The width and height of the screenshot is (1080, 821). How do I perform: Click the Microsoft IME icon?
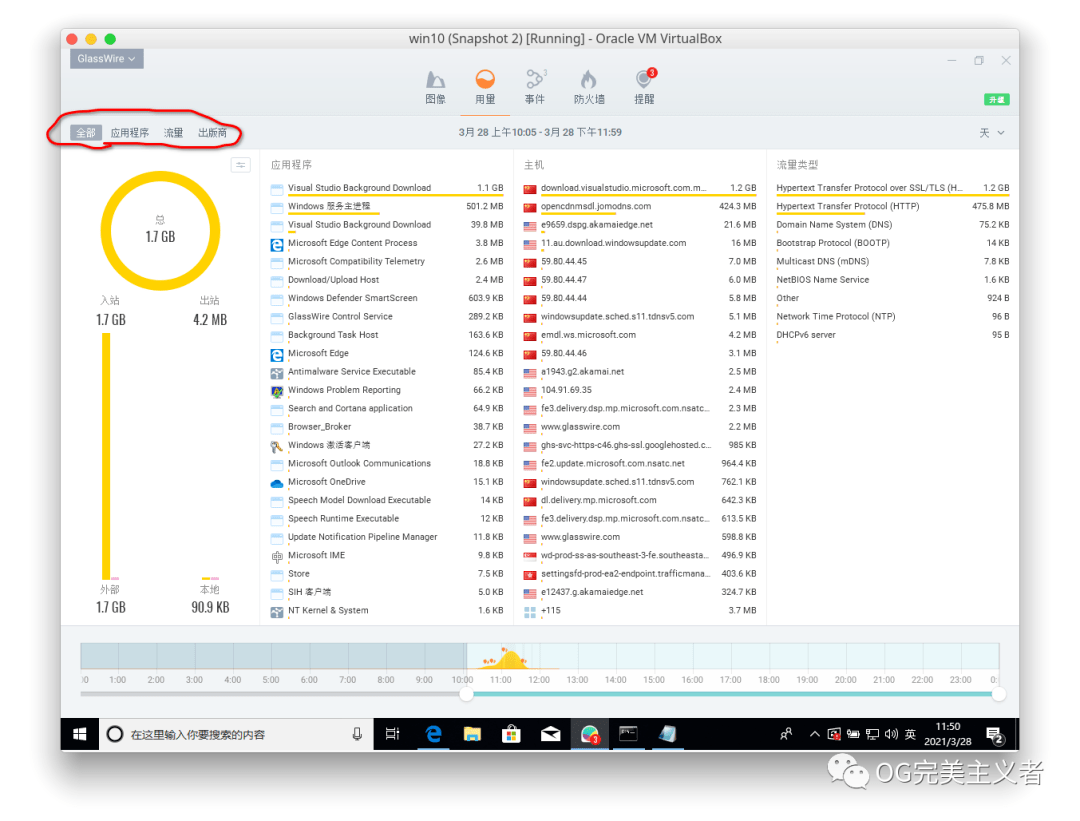pos(277,556)
